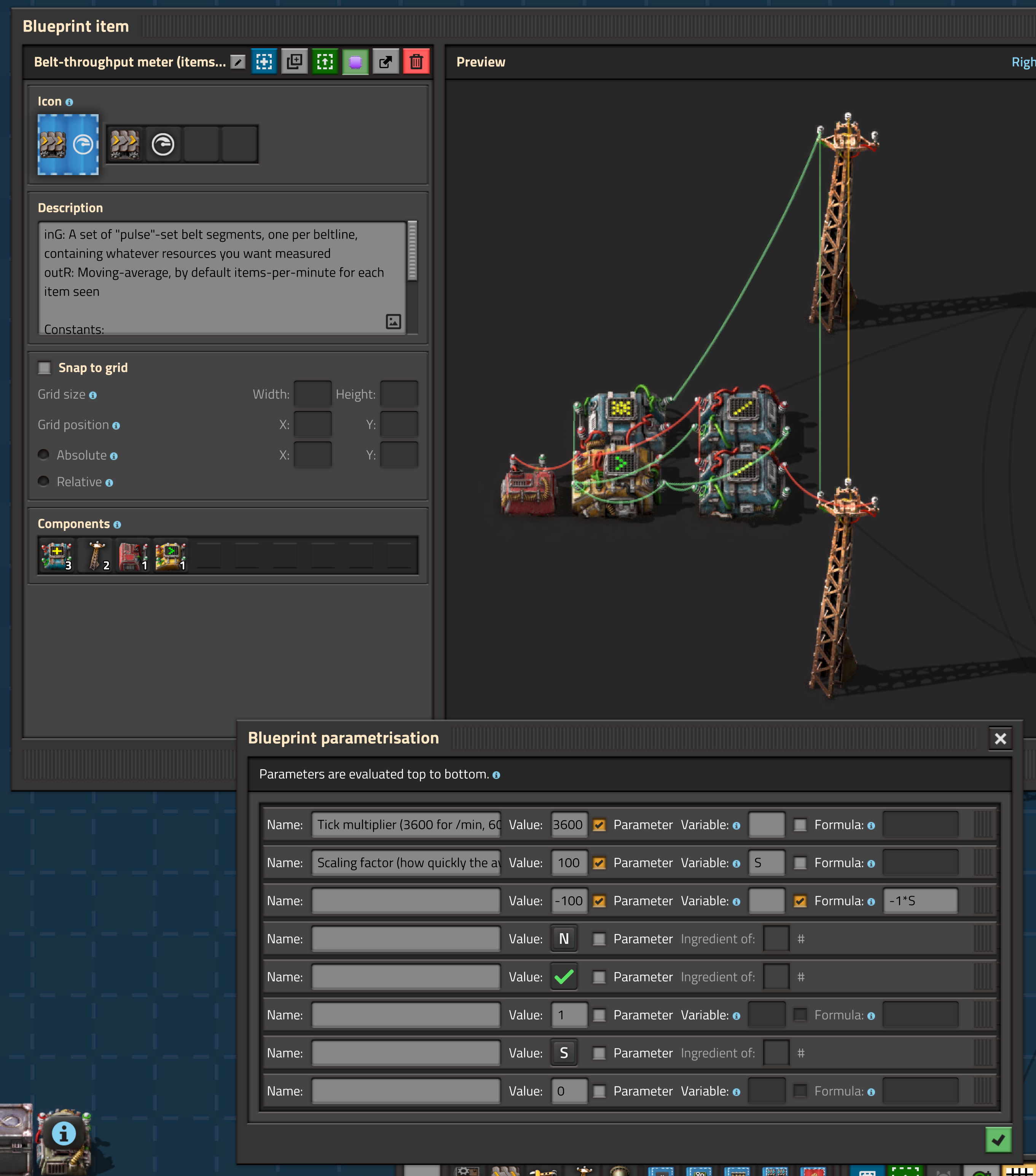Click the green confirm checkmark button
The height and width of the screenshot is (1176, 1036).
998,1140
